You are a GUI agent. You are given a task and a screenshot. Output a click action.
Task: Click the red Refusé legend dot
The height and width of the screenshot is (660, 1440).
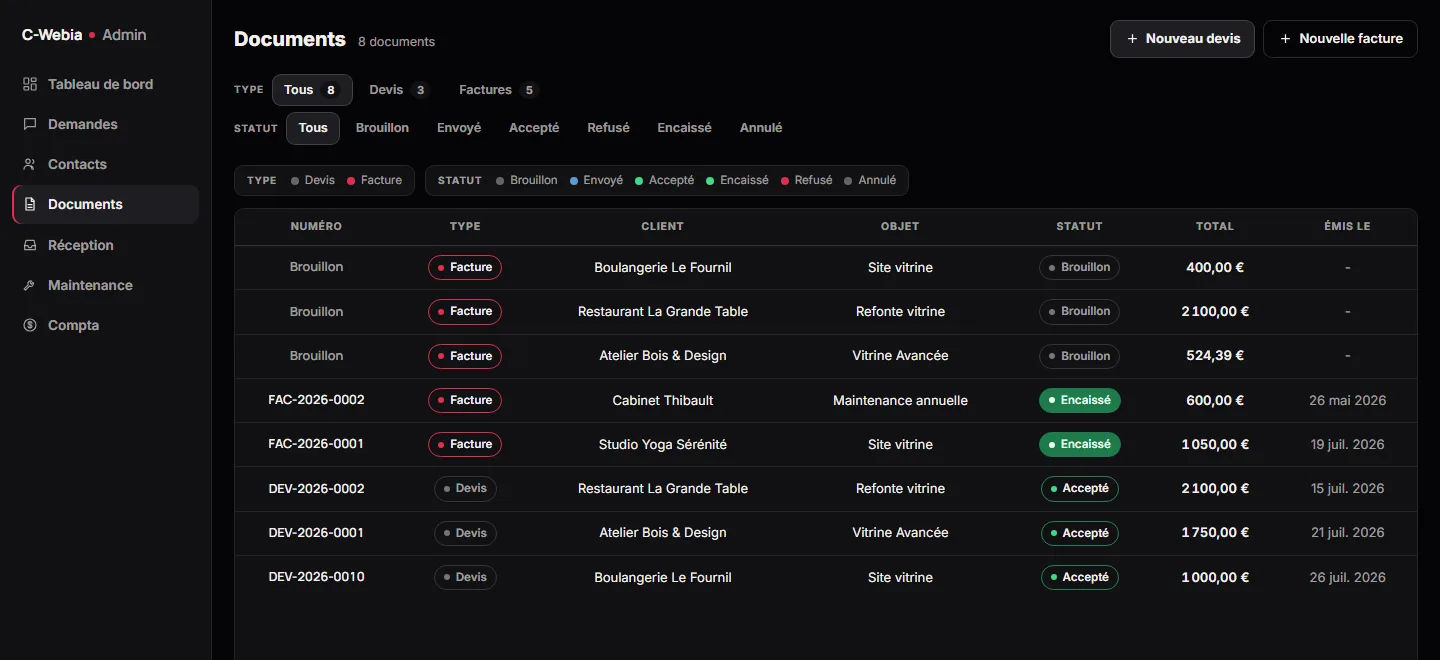coord(786,181)
